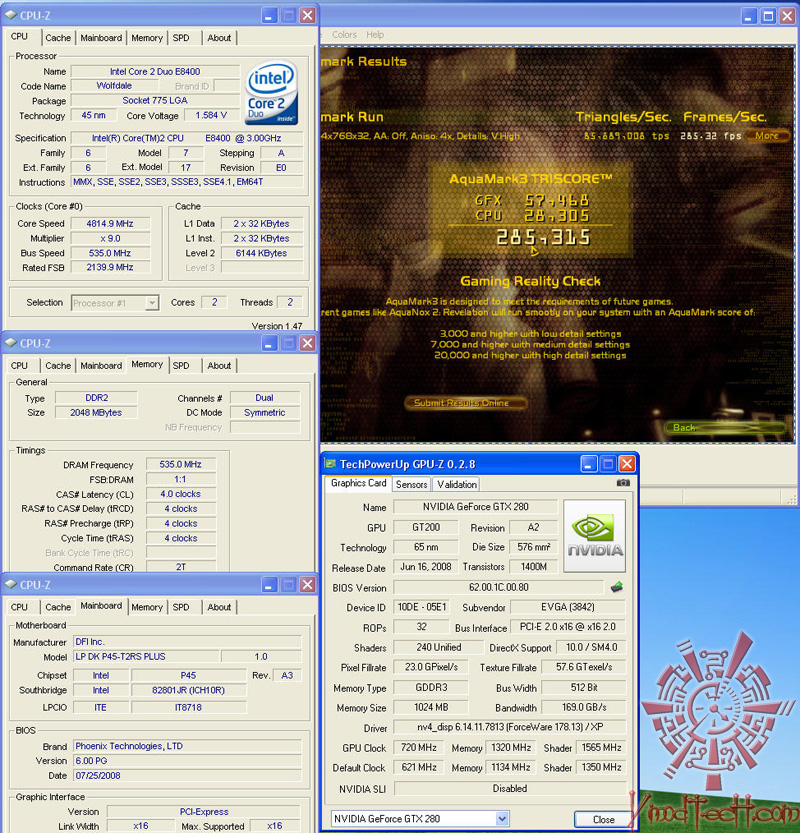Click the DRAM Frequency 535.0 MHz value
The height and width of the screenshot is (833, 800).
[x=181, y=464]
